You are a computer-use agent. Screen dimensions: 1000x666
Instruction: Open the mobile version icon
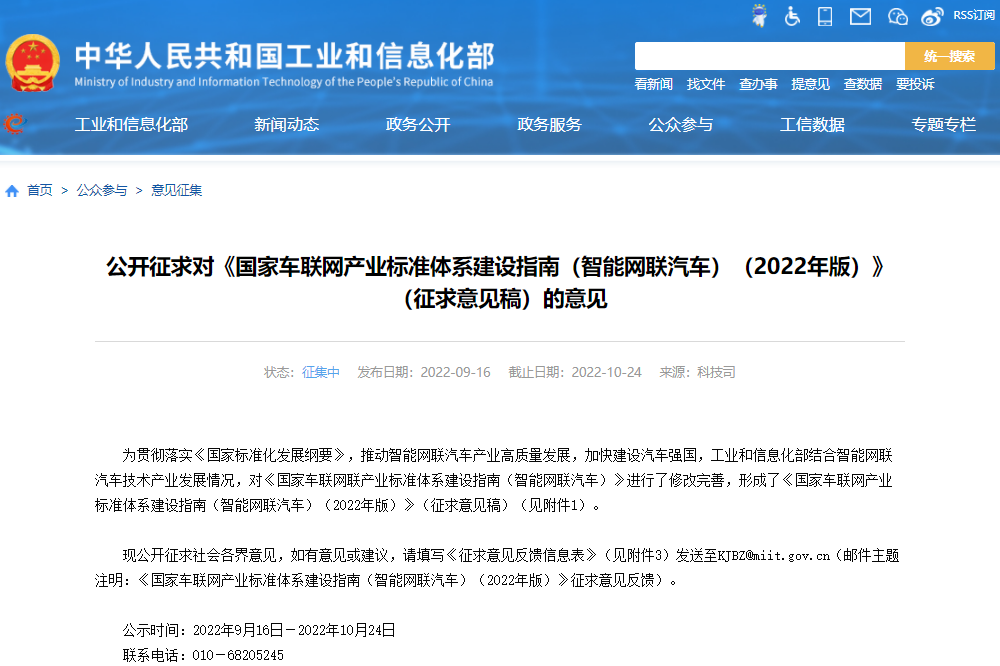tap(825, 16)
